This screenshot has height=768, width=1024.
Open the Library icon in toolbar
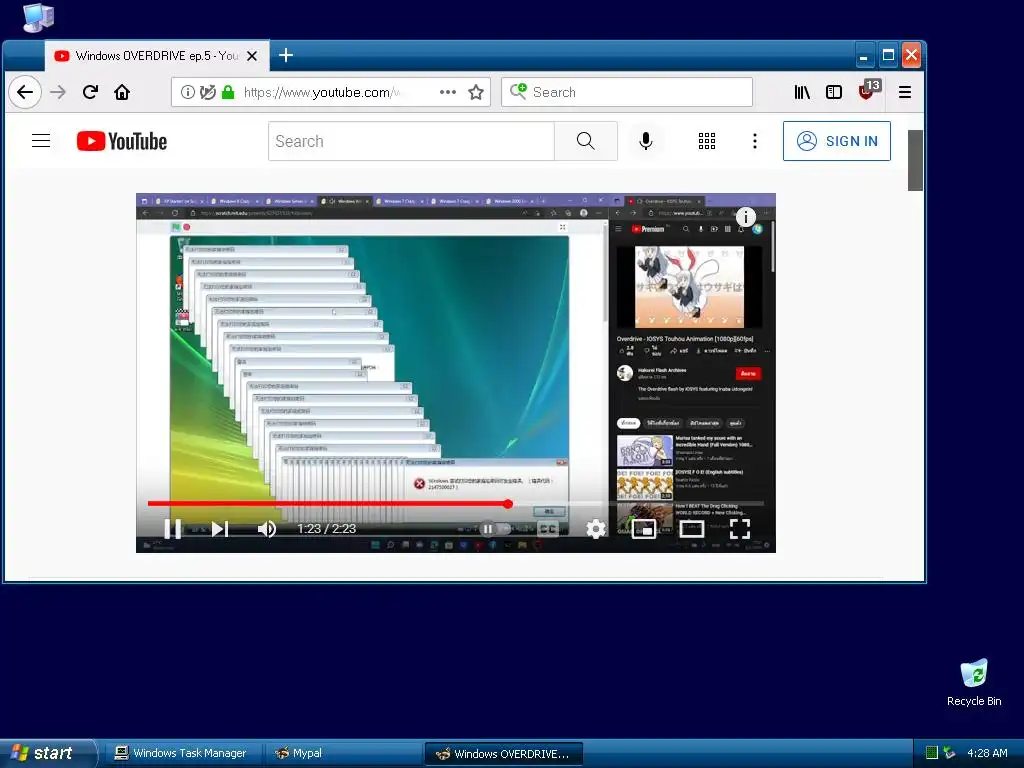click(802, 92)
